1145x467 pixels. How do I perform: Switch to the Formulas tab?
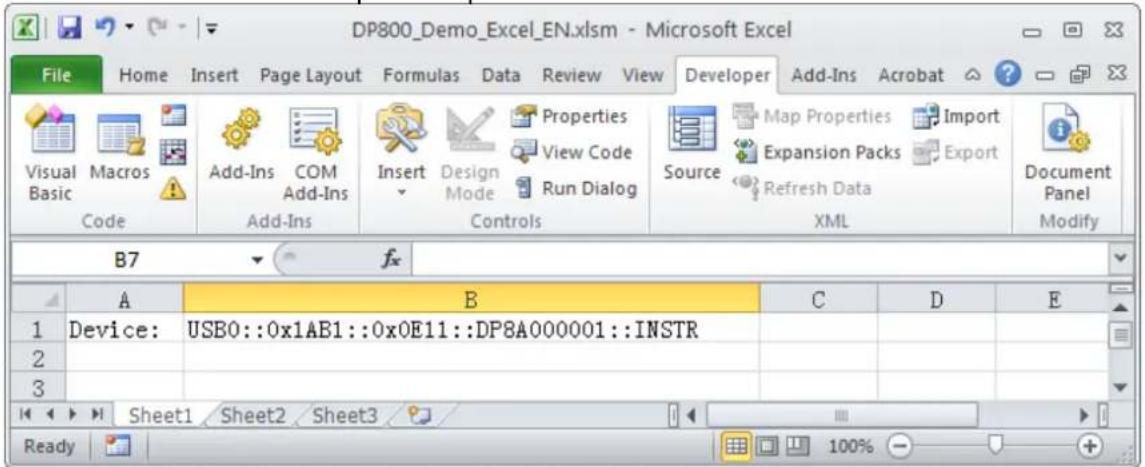click(419, 75)
